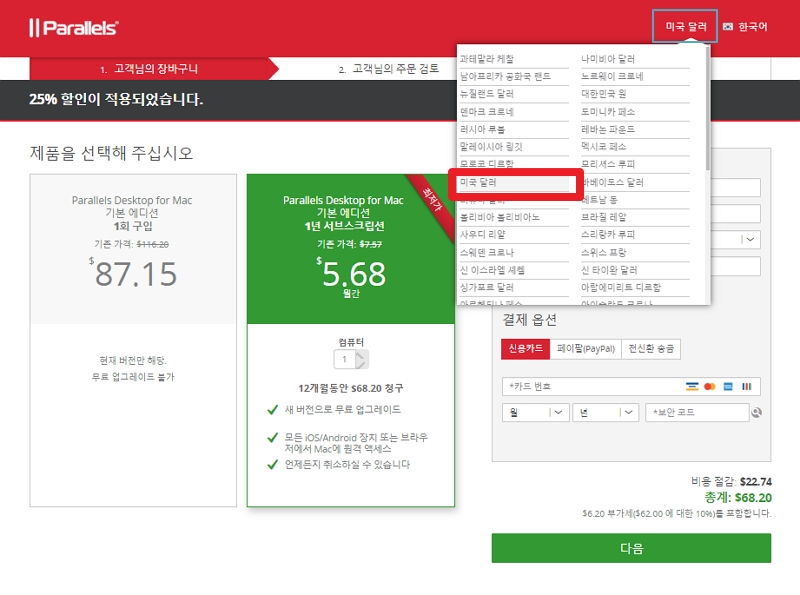
Task: Click the security code help icon
Action: click(x=757, y=412)
